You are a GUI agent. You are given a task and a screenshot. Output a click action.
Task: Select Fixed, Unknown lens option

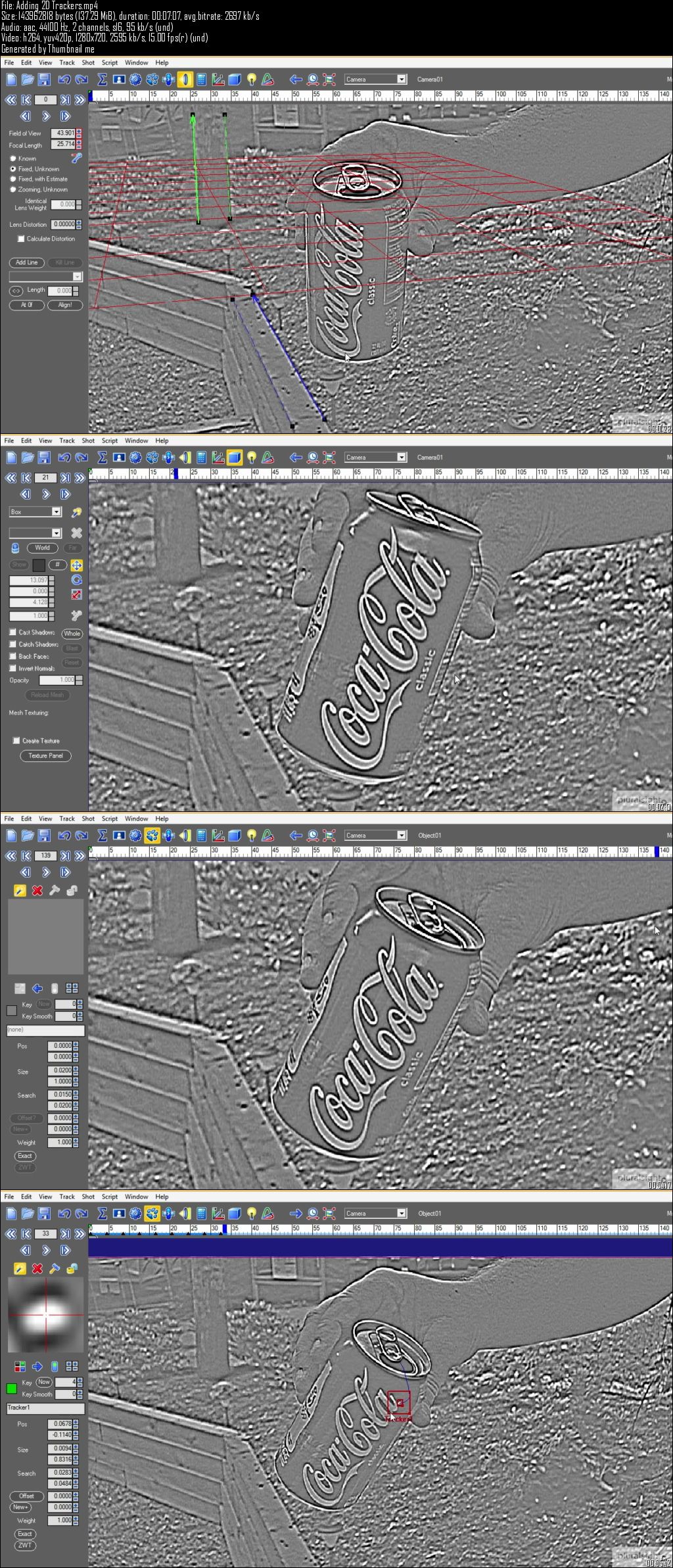click(x=12, y=169)
